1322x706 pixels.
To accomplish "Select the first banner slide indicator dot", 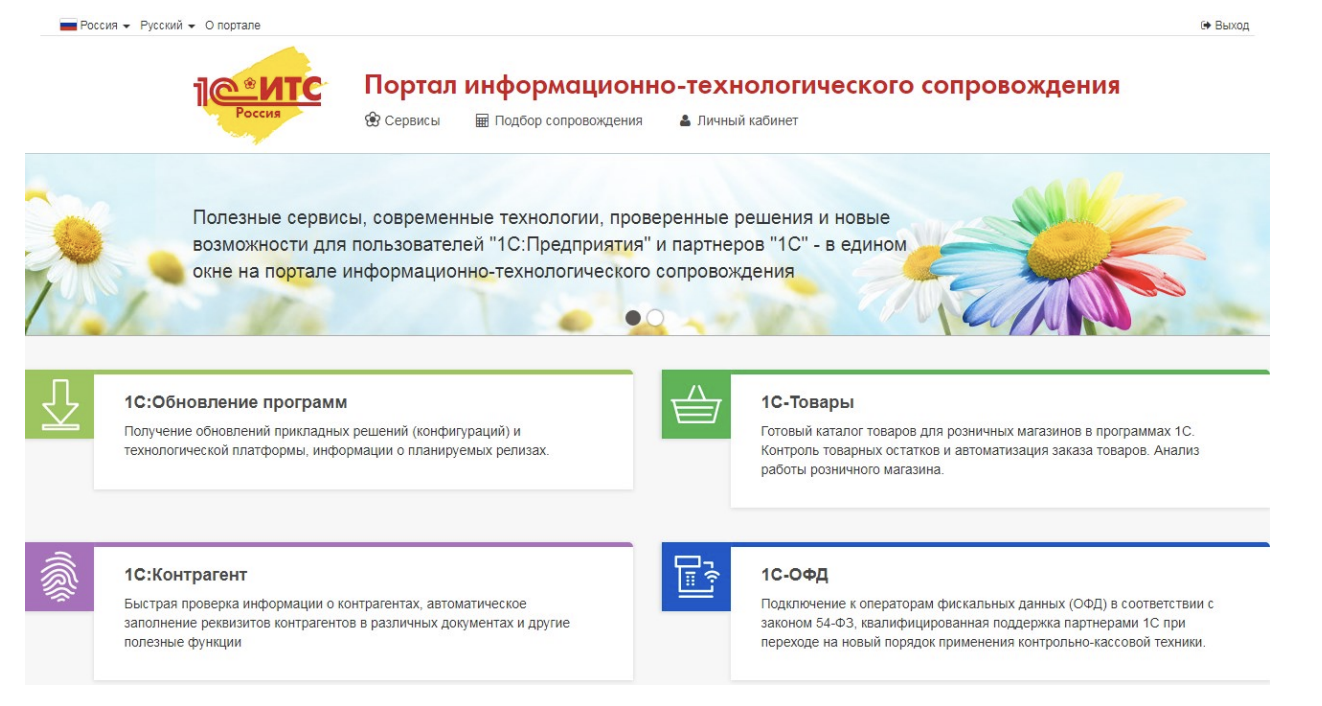I will (633, 317).
